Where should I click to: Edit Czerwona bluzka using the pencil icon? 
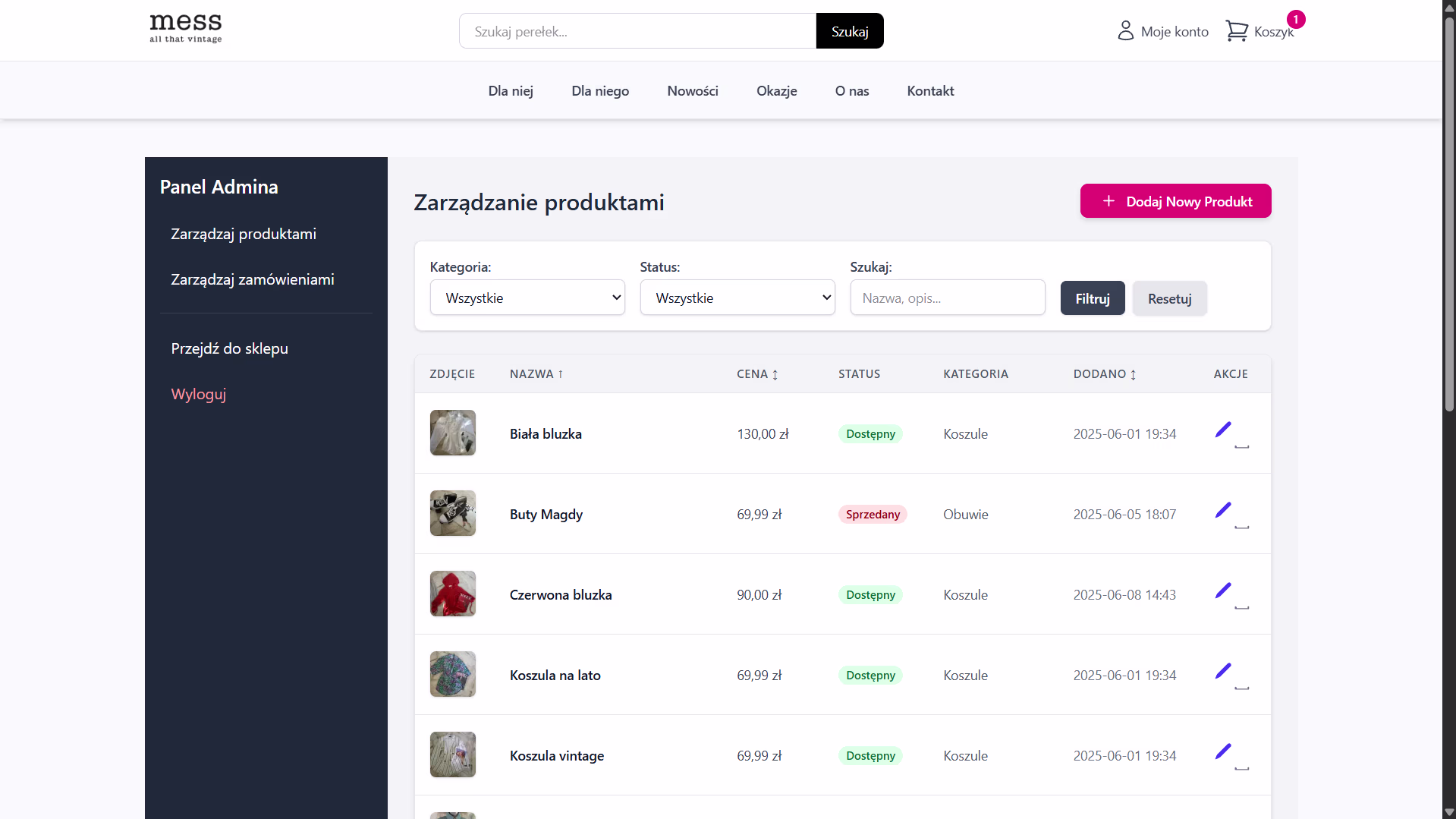(x=1222, y=591)
